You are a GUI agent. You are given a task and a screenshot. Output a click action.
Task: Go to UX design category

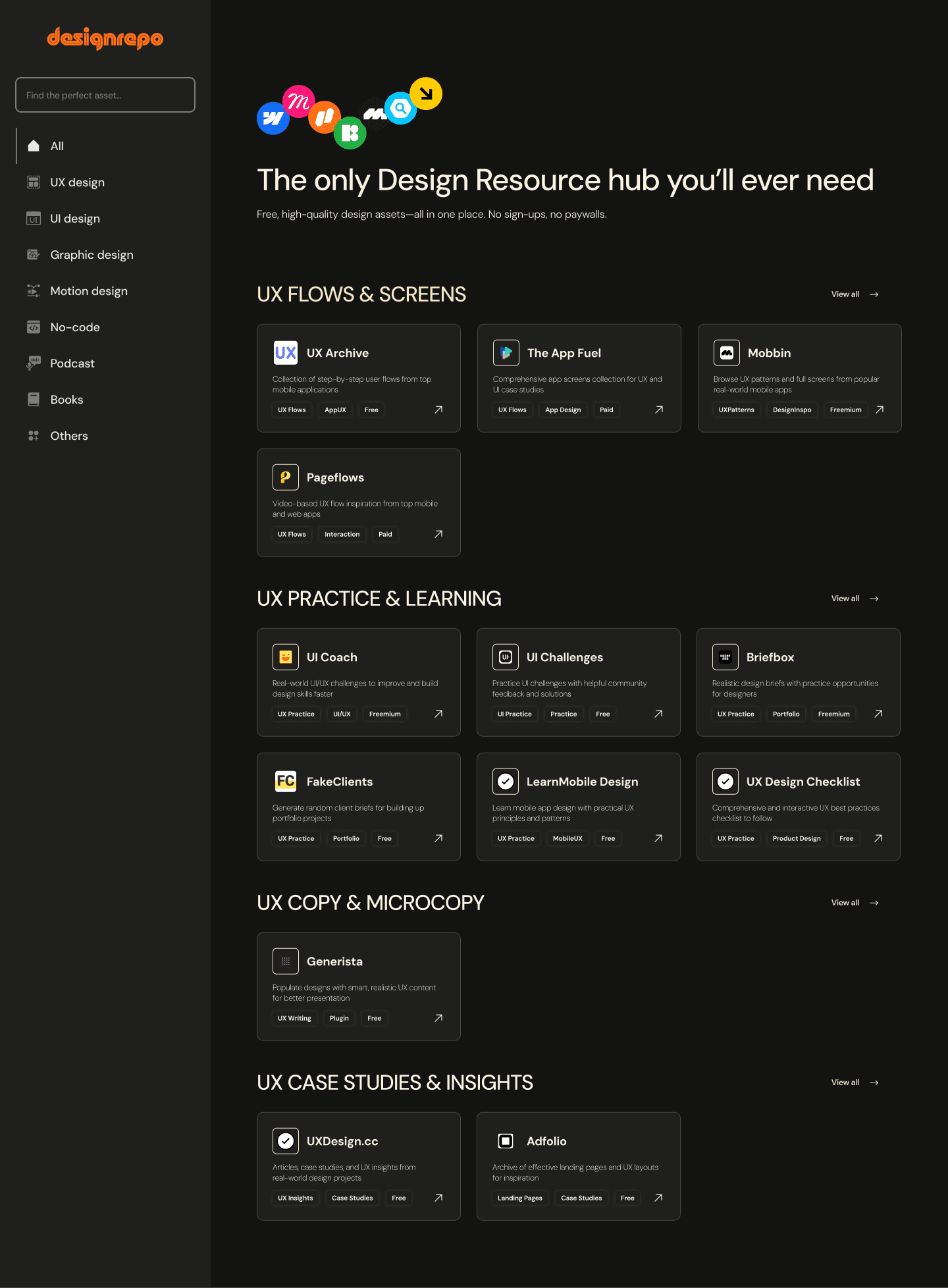click(x=105, y=182)
